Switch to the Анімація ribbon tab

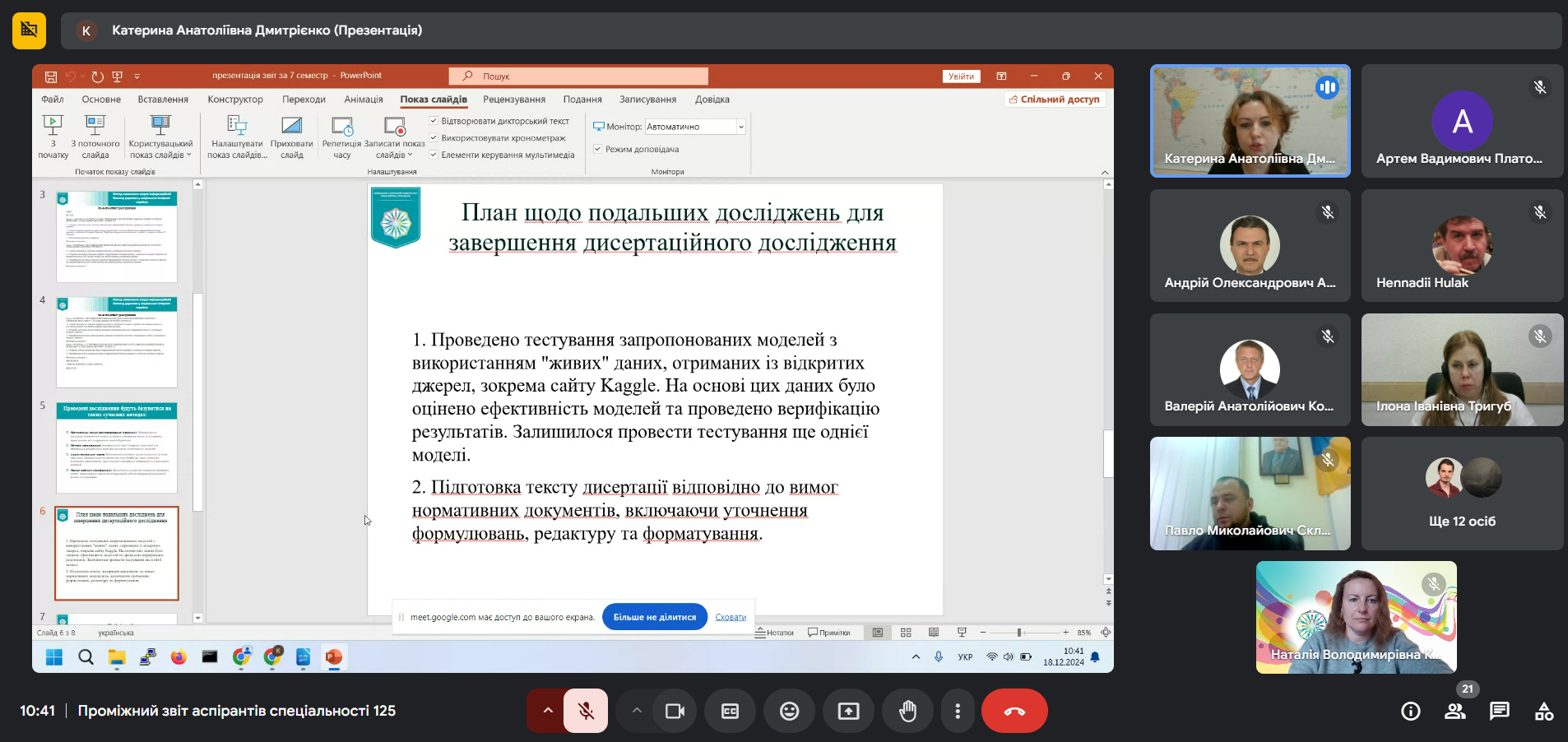[x=364, y=99]
